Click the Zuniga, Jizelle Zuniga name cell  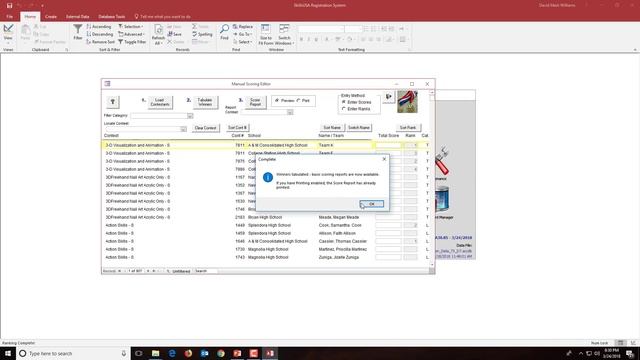click(339, 258)
